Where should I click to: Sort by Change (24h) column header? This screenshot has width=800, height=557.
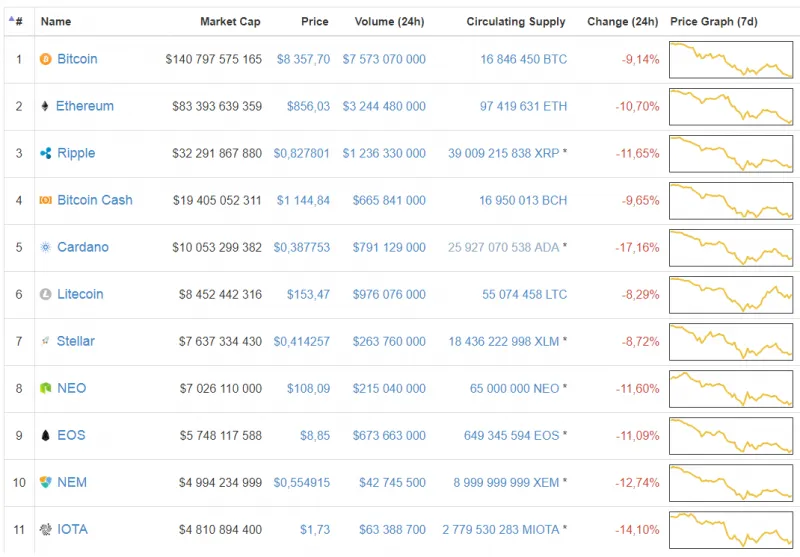tap(622, 21)
